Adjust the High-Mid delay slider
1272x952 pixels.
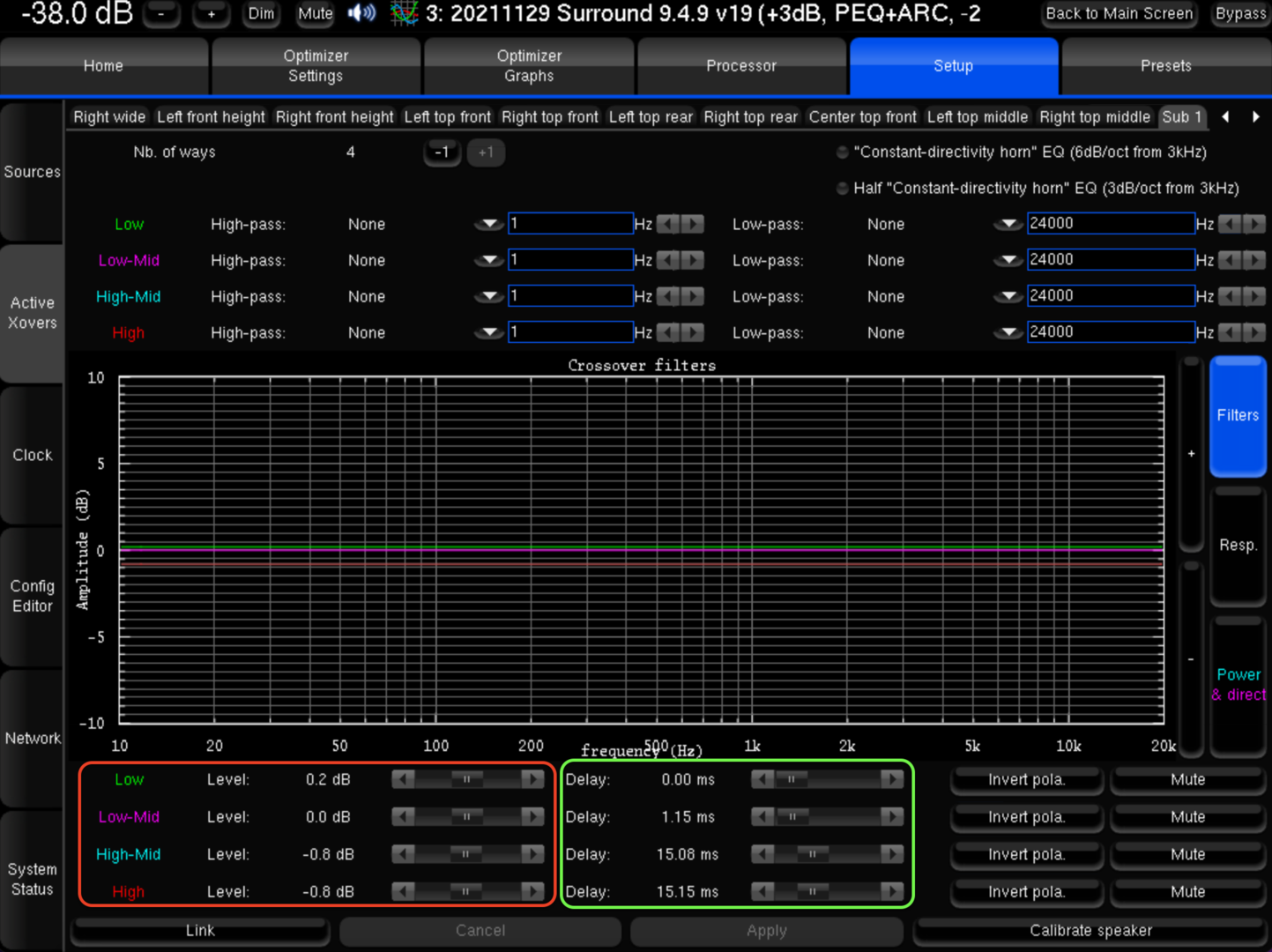click(x=812, y=854)
